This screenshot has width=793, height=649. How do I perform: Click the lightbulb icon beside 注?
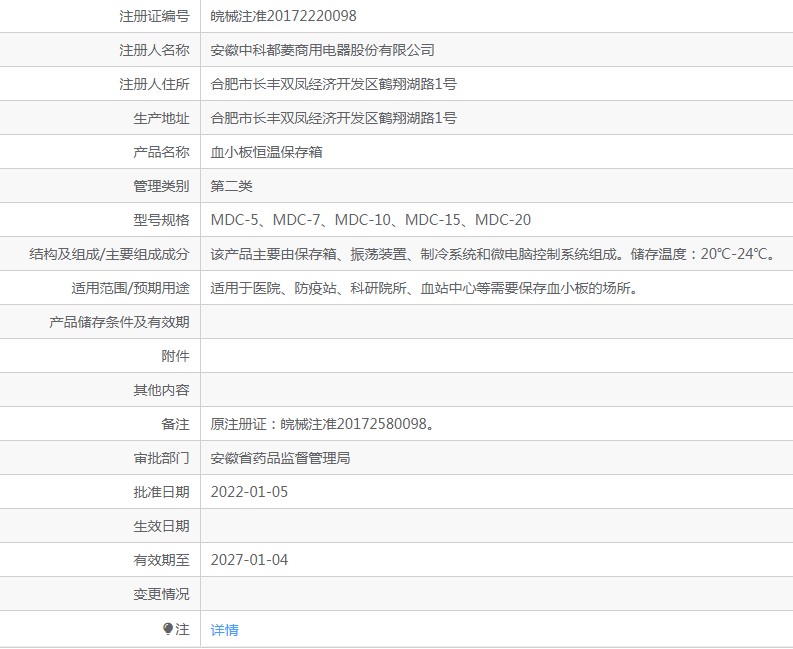(168, 629)
